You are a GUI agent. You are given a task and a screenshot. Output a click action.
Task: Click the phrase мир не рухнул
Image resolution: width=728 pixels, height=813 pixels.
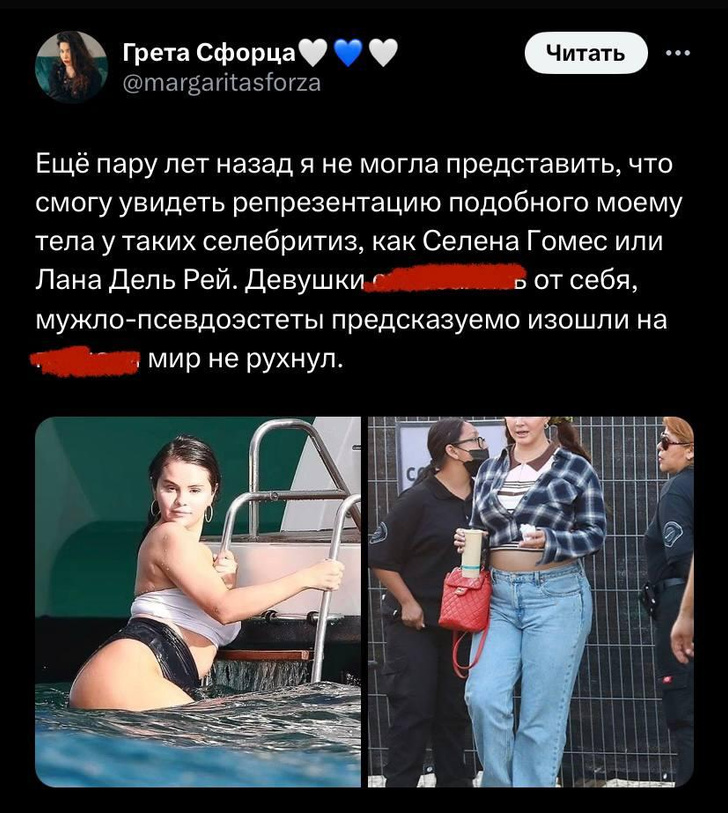(246, 359)
